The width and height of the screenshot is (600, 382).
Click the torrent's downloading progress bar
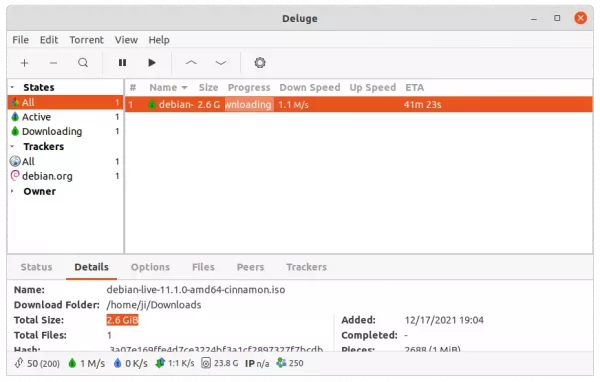249,104
